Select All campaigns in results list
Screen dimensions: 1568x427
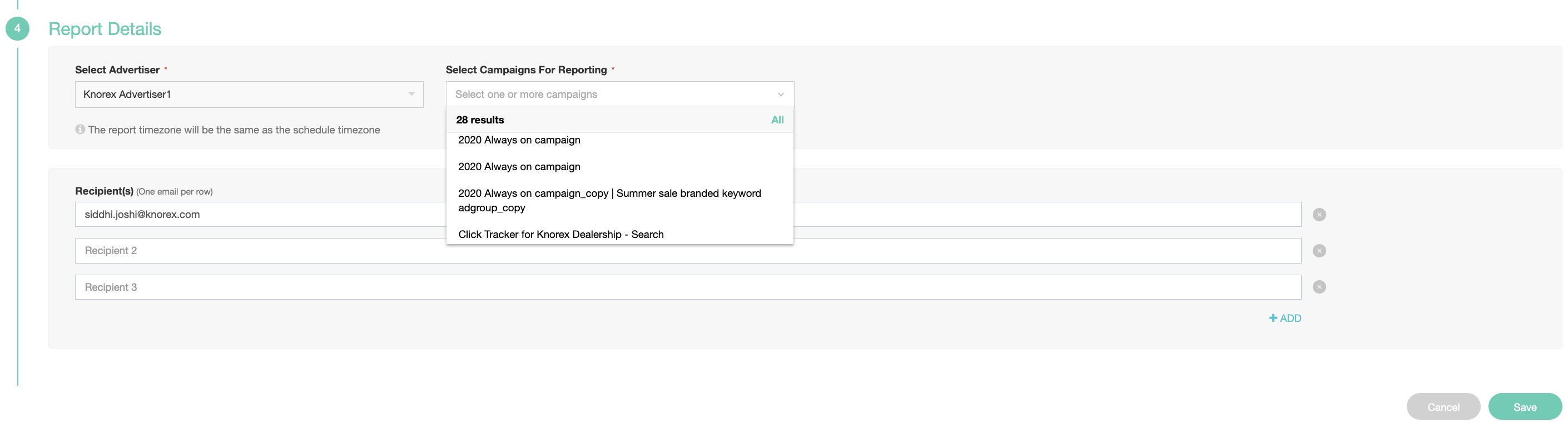click(777, 120)
